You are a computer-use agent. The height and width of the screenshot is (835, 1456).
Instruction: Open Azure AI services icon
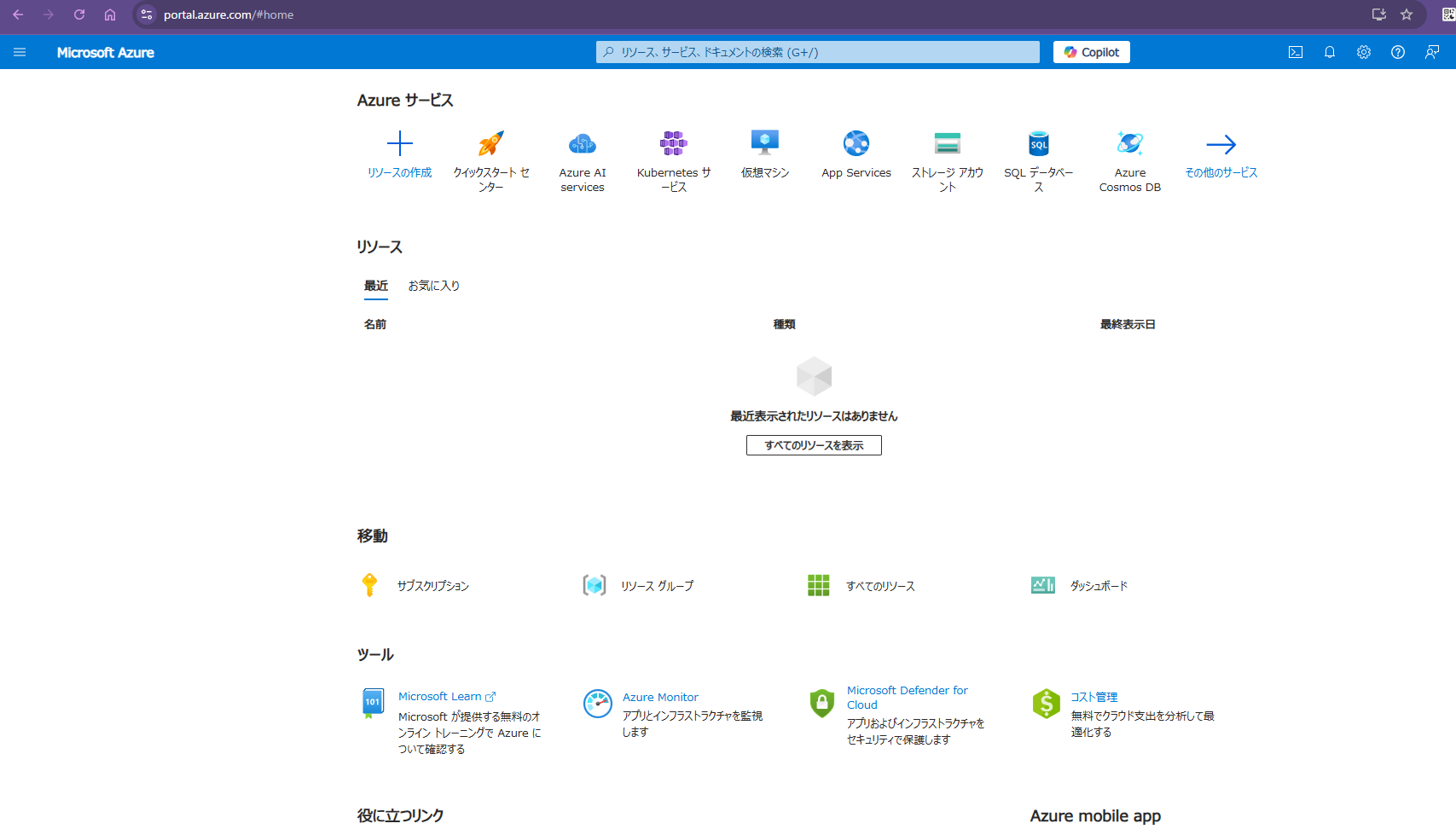point(583,143)
